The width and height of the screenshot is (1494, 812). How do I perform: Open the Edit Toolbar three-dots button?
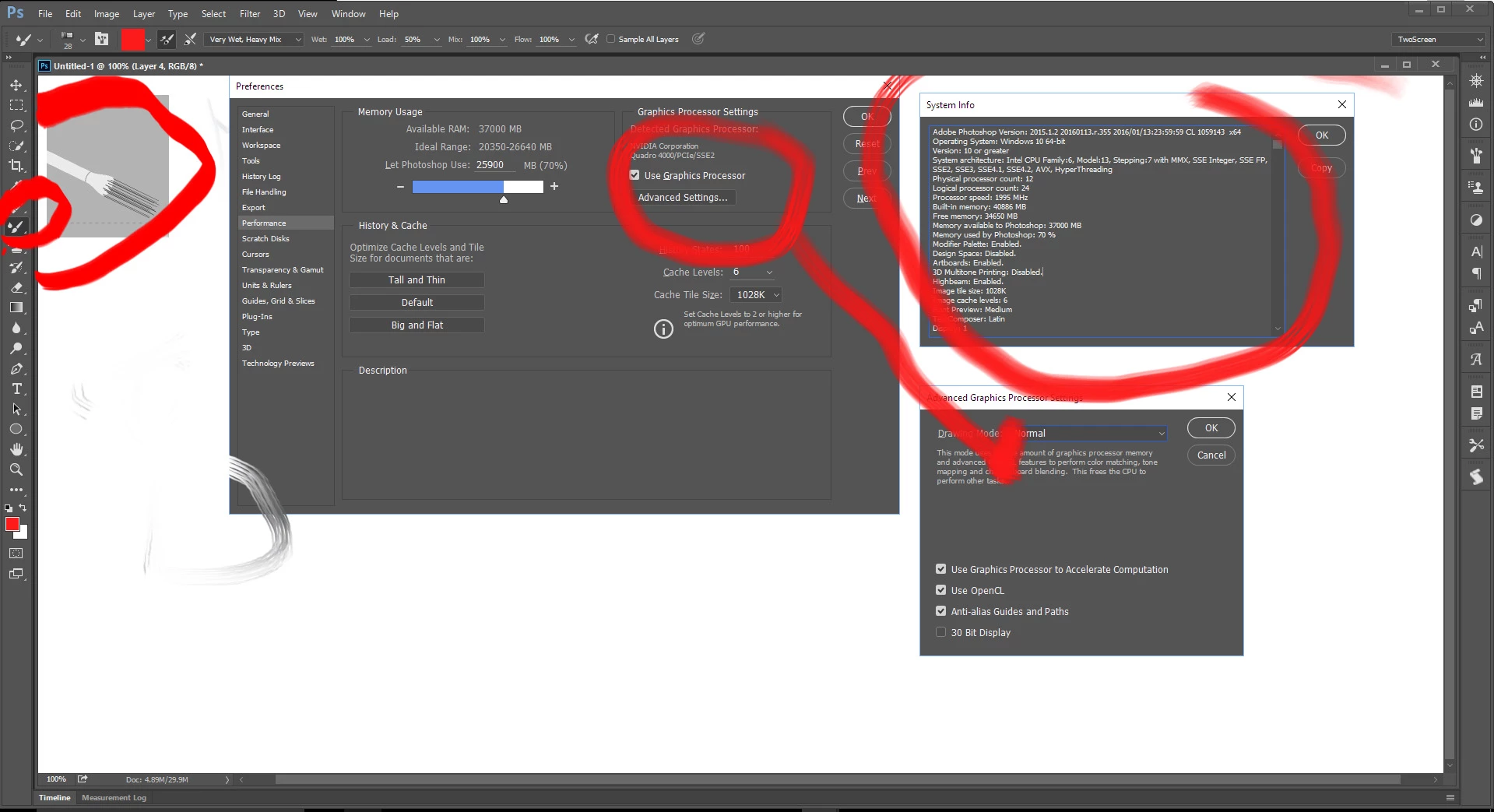(x=16, y=490)
